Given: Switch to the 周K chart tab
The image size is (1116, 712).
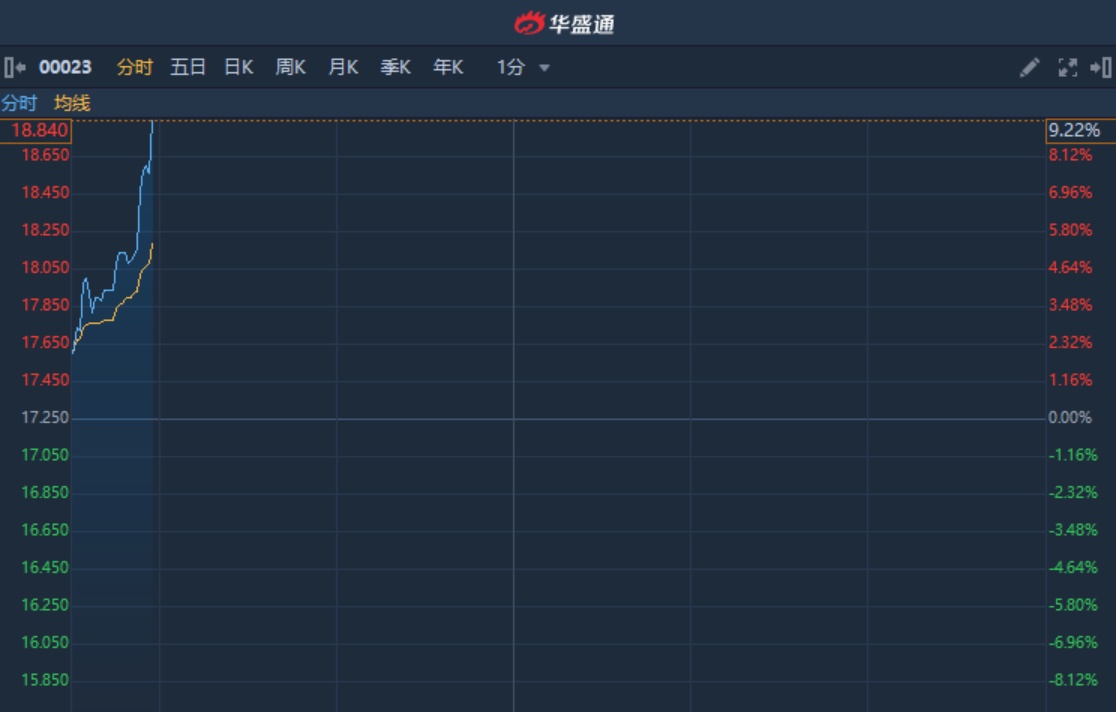Looking at the screenshot, I should click(291, 68).
